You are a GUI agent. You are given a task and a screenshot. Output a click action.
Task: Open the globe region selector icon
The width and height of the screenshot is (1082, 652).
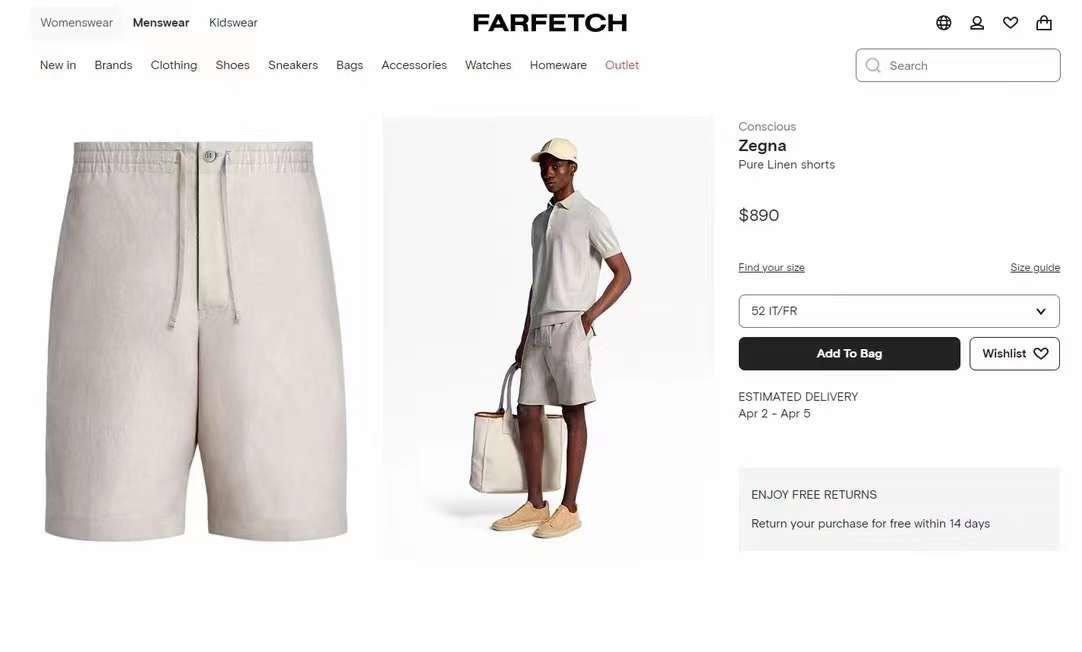[x=943, y=23]
